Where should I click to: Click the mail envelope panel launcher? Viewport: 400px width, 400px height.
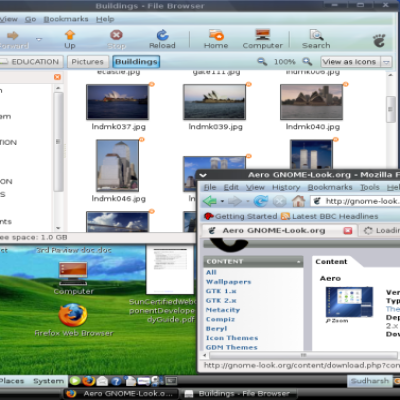102,381
